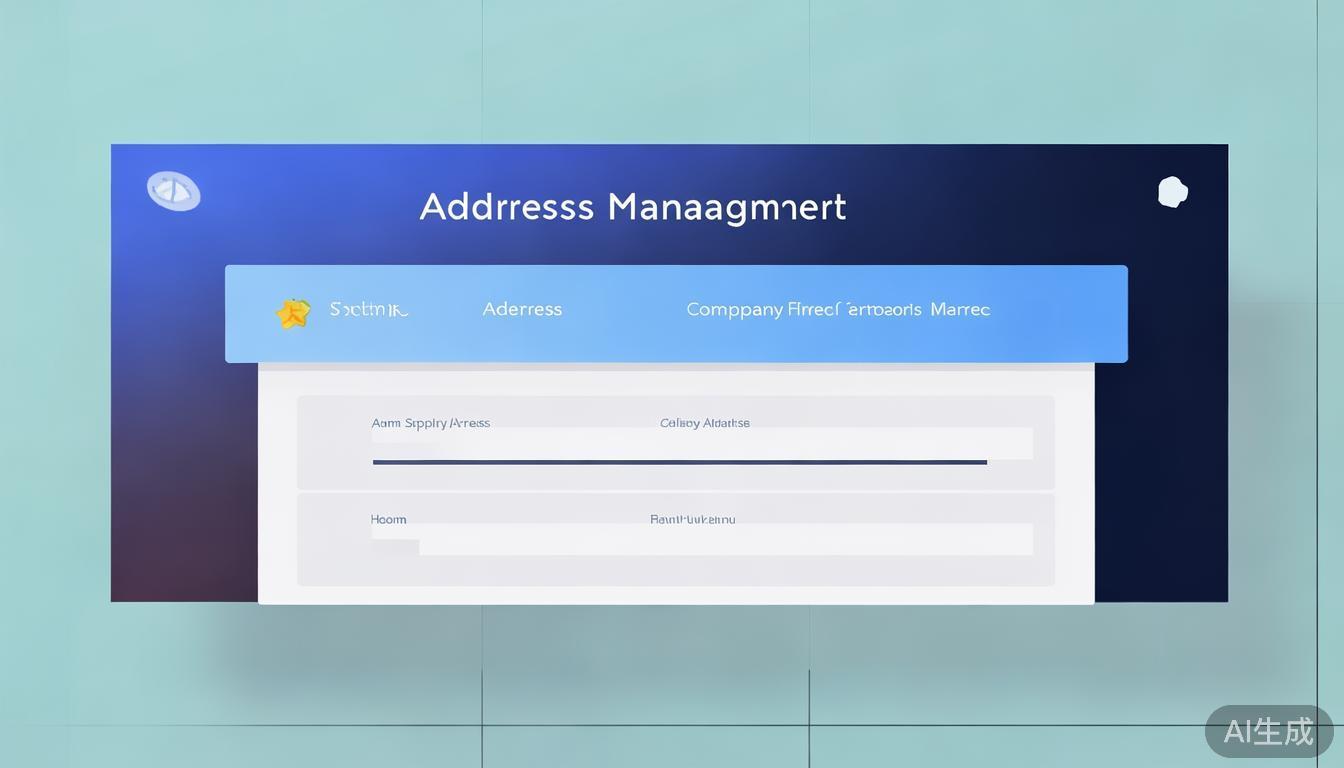The width and height of the screenshot is (1344, 768).
Task: Click blank strip at bottom of white panel
Action: 676,595
